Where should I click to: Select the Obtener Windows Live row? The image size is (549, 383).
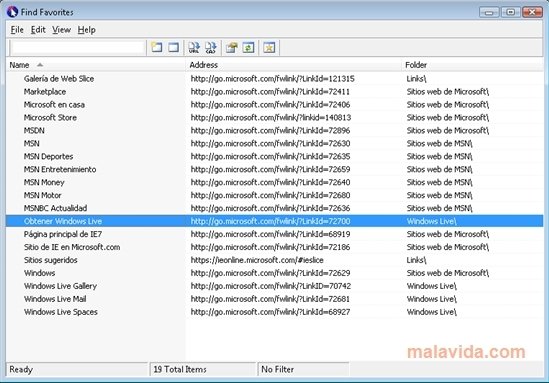[x=274, y=221]
